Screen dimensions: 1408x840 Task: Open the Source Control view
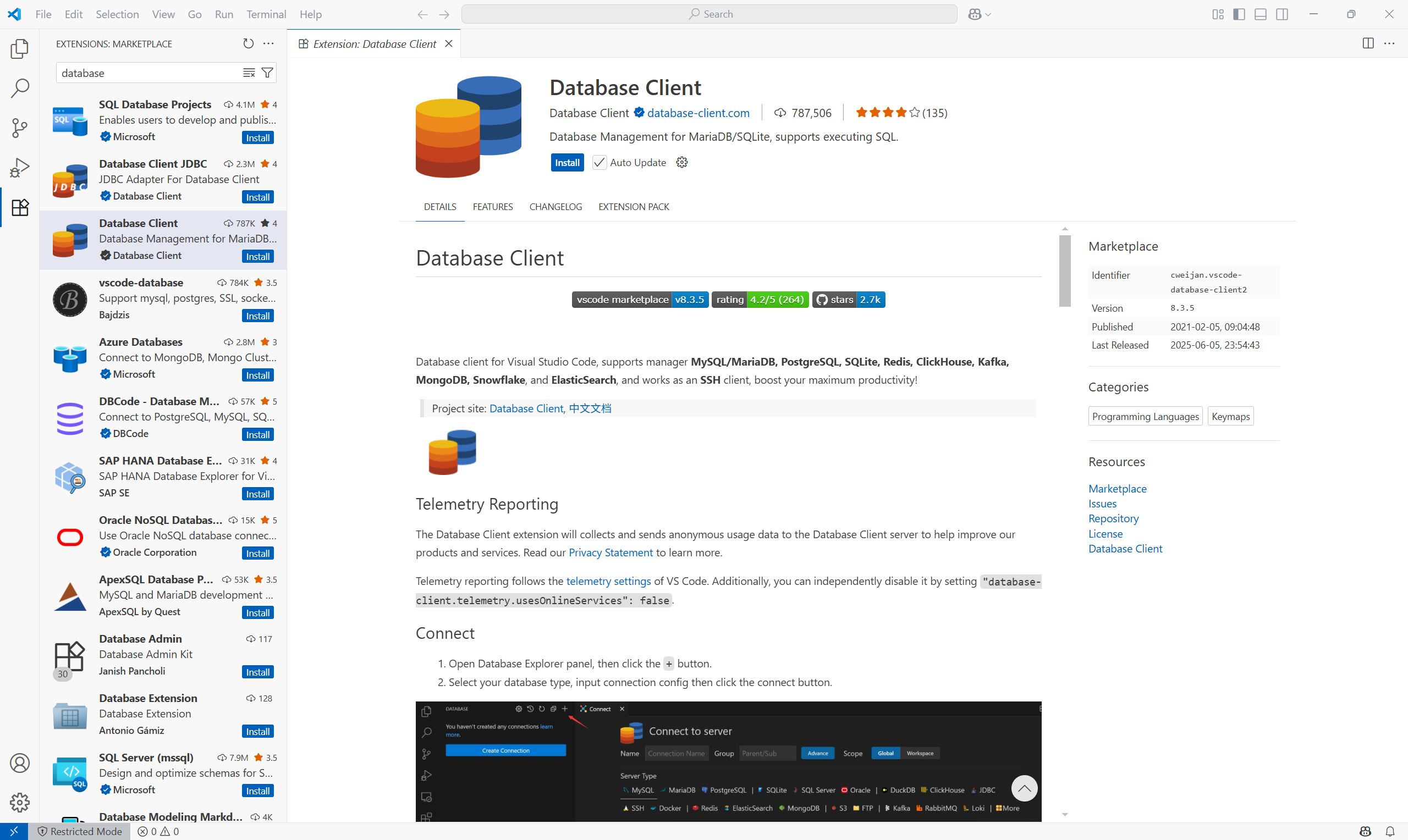pyautogui.click(x=20, y=128)
